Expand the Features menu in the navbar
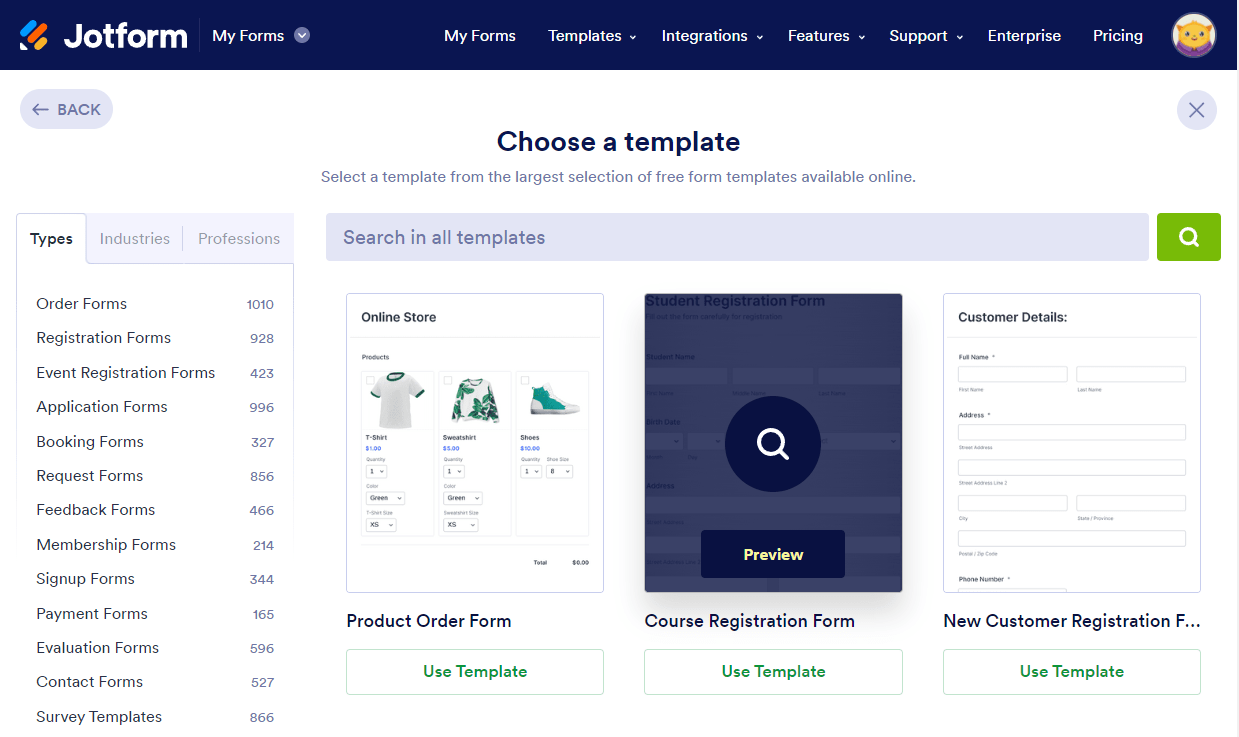 coord(825,36)
